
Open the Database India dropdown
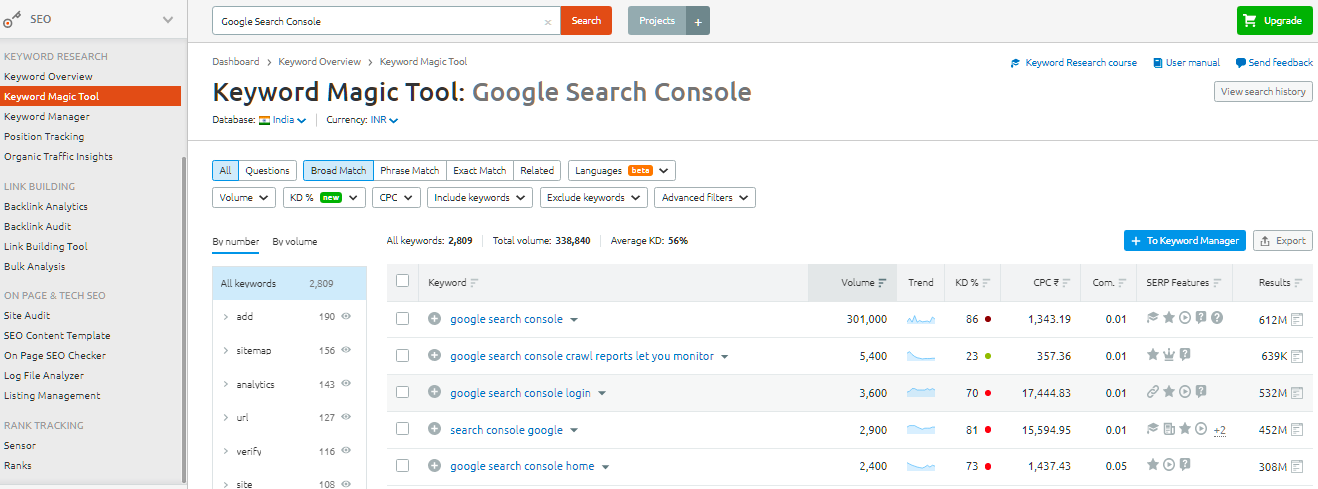point(282,120)
